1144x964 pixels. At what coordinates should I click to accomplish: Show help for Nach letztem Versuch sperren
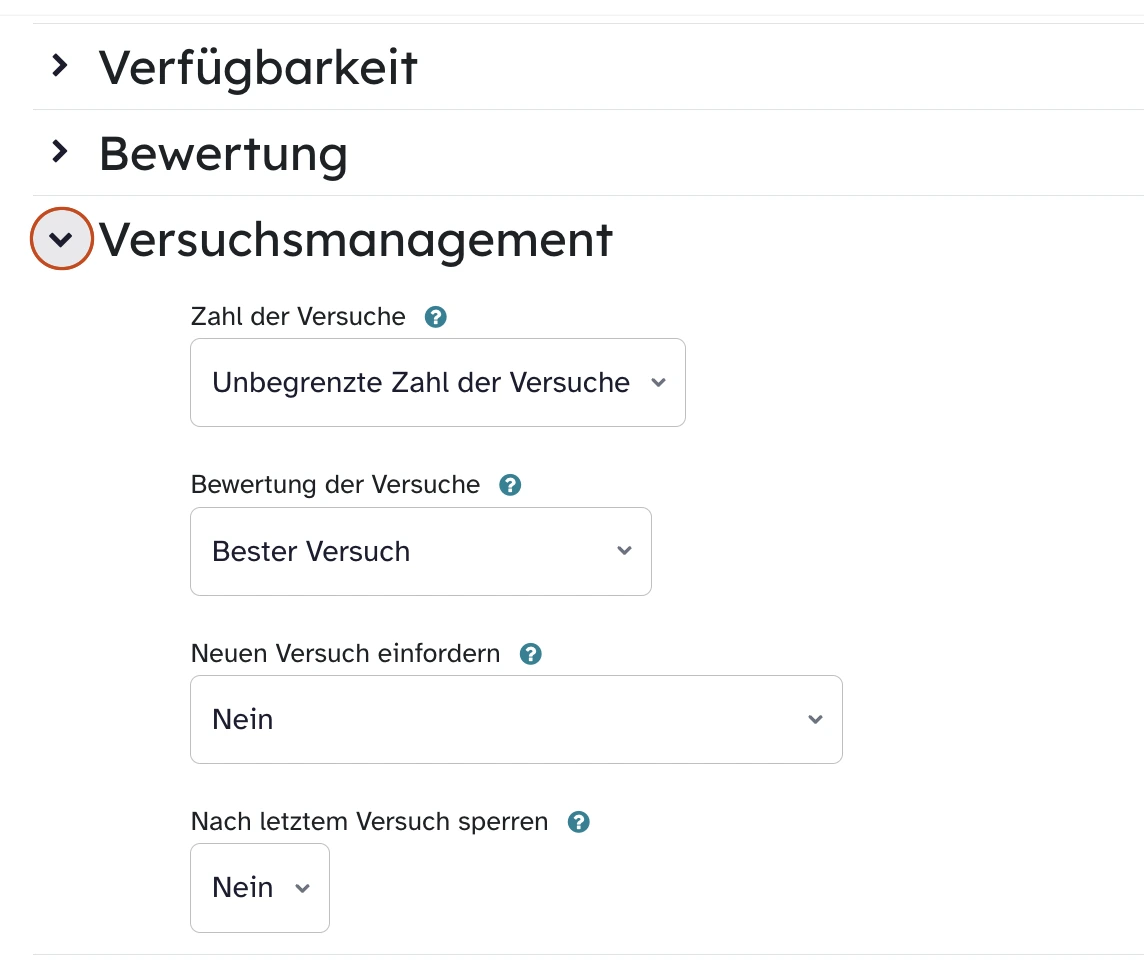click(578, 822)
